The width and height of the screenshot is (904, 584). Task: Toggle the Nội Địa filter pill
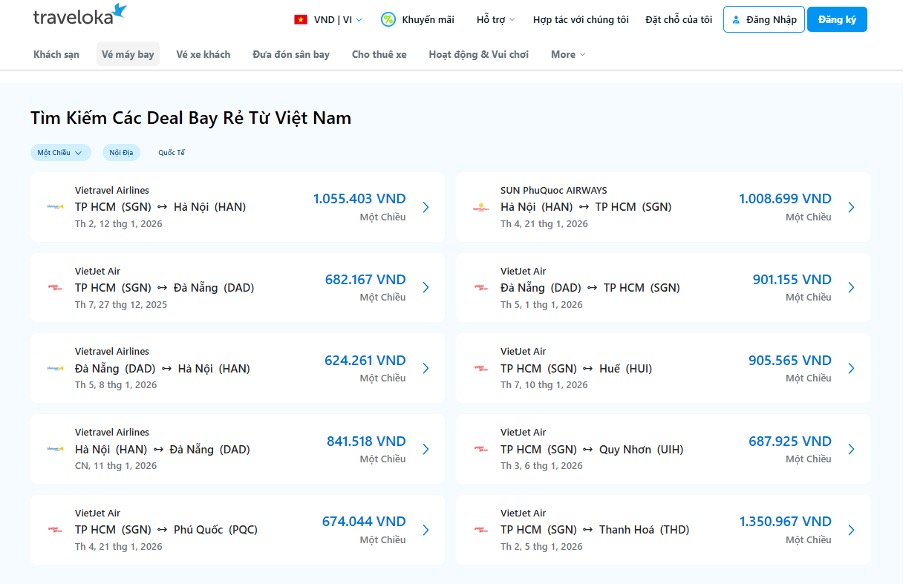click(120, 152)
